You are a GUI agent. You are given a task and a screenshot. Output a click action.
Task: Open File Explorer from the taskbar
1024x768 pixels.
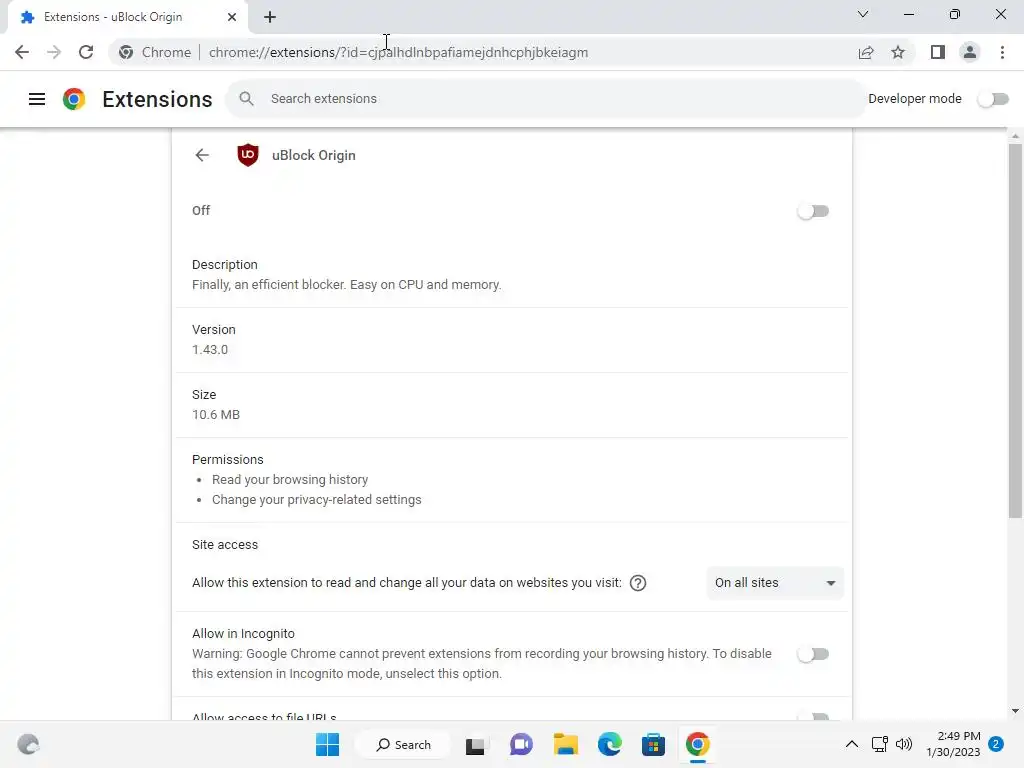click(x=566, y=744)
